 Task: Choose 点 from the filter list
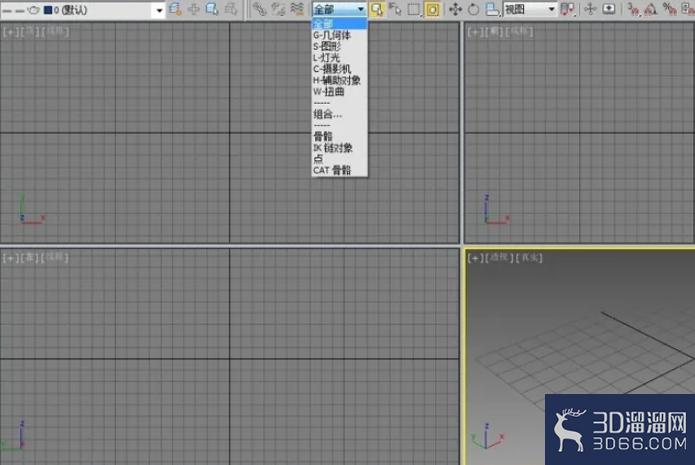pyautogui.click(x=340, y=159)
